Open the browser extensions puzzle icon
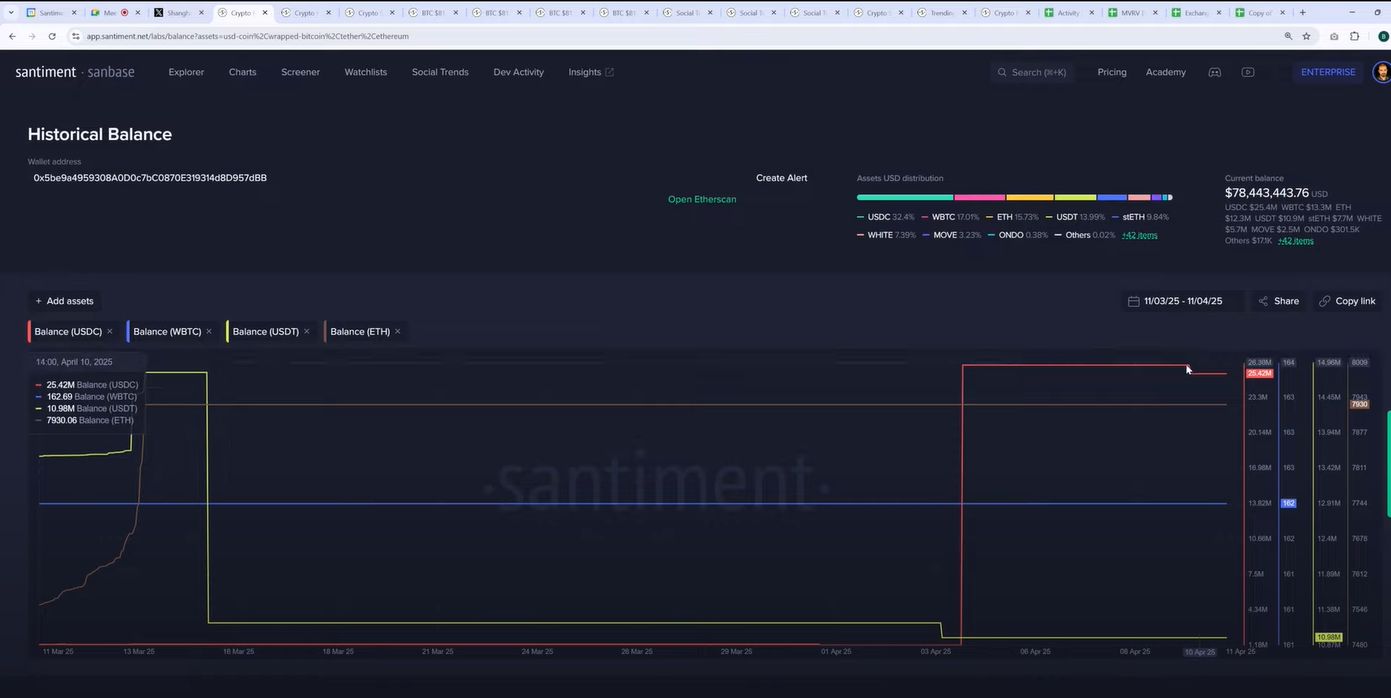 (1354, 36)
